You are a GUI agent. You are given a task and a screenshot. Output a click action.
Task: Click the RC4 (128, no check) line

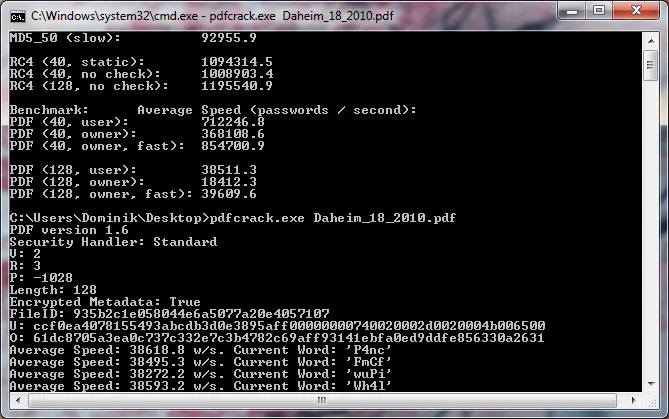(x=141, y=86)
